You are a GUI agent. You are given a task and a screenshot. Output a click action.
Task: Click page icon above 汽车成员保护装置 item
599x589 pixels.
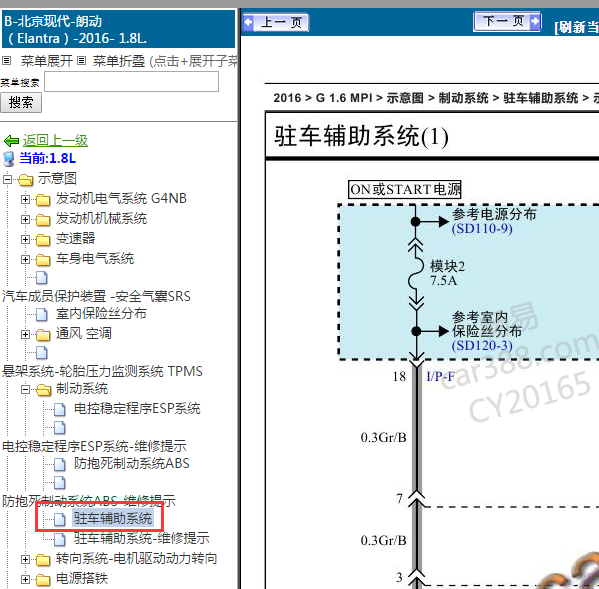[42, 278]
